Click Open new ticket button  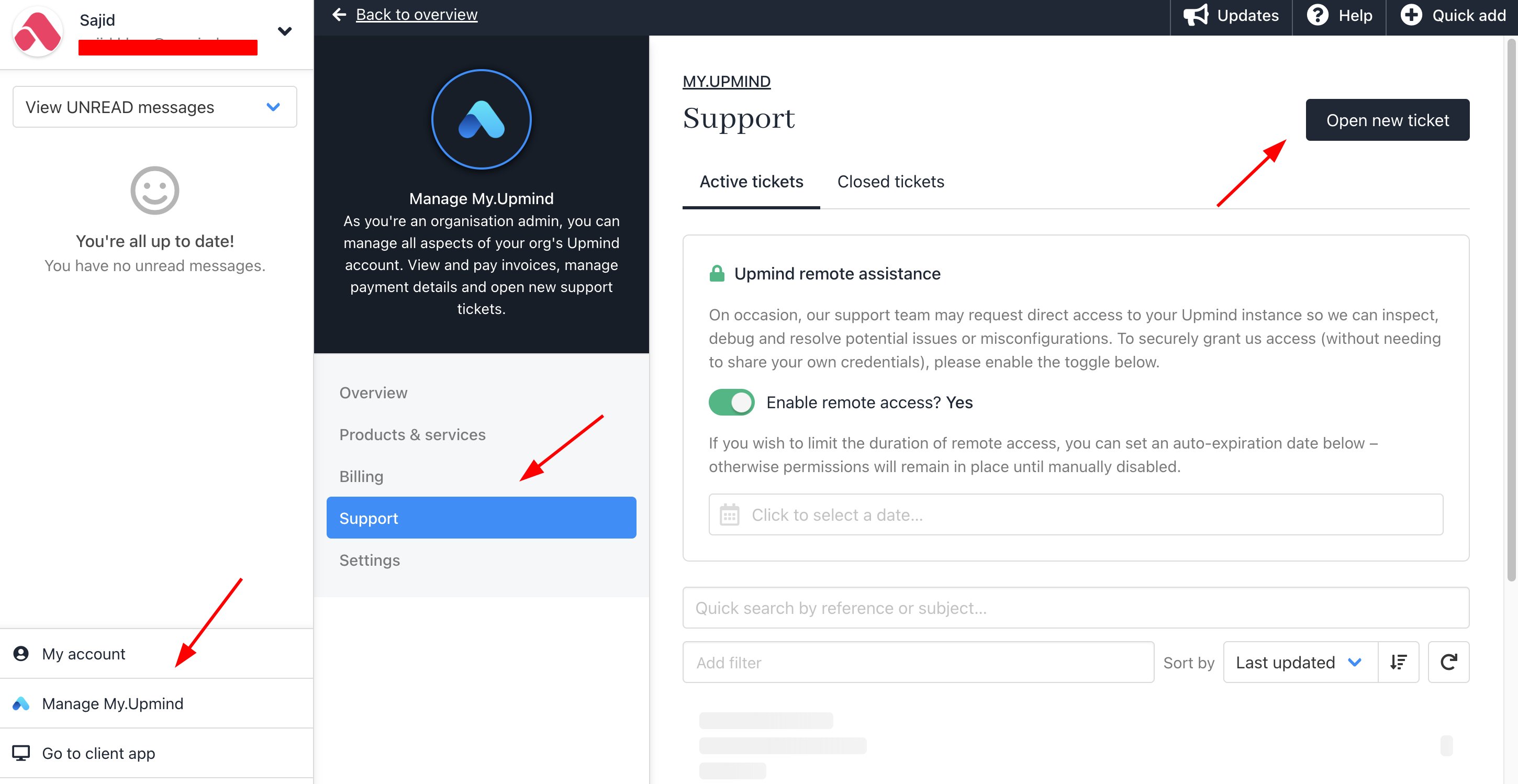point(1387,119)
